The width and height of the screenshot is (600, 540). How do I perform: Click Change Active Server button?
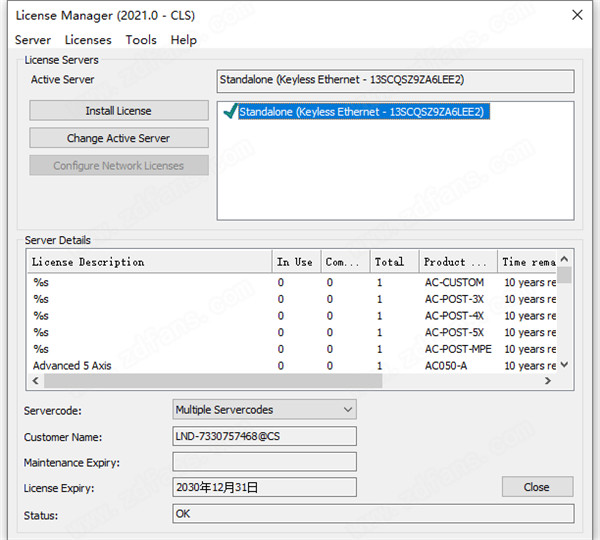[119, 138]
